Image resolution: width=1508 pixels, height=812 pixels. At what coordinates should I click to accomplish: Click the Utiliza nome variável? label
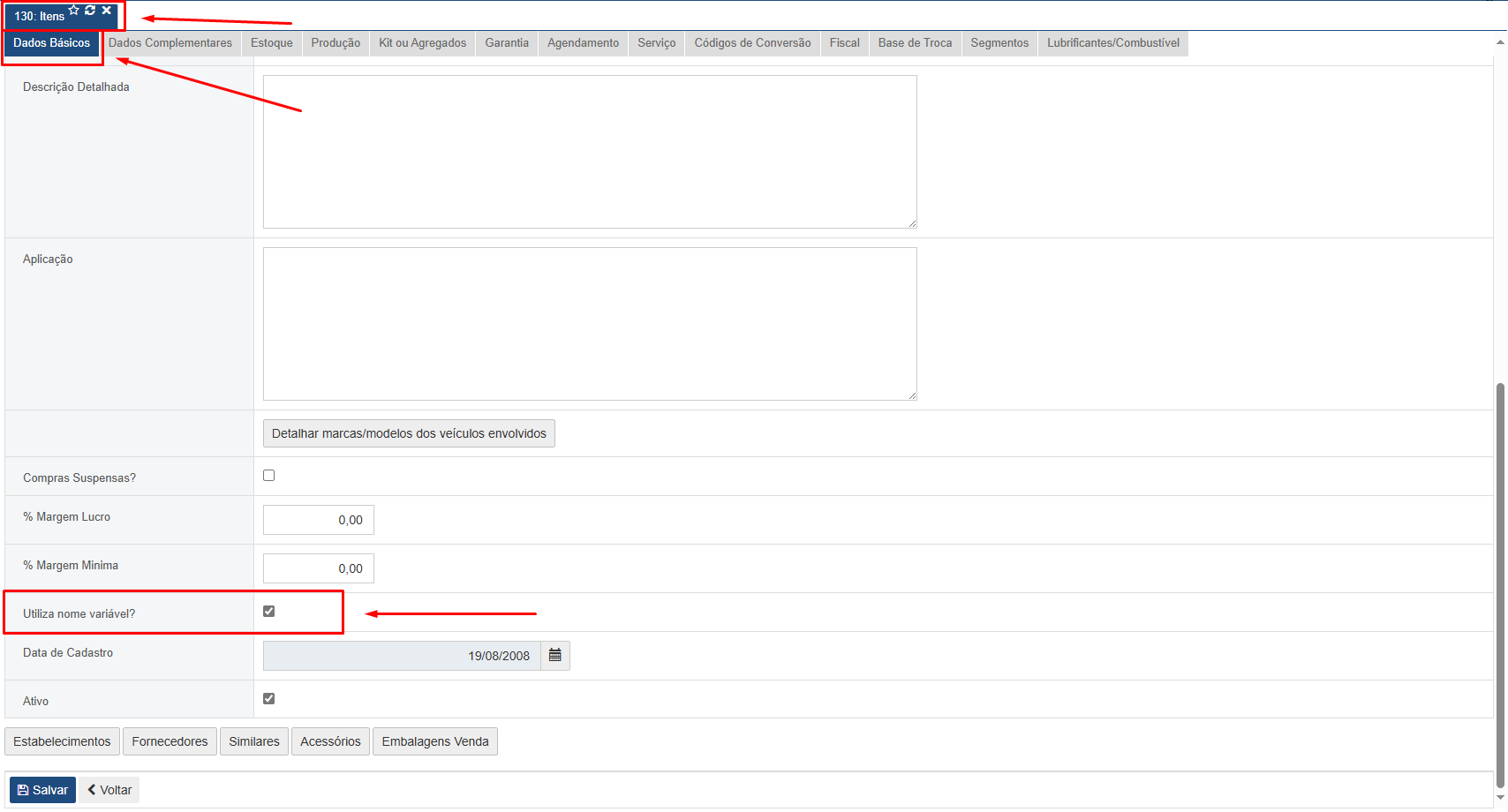(x=79, y=613)
